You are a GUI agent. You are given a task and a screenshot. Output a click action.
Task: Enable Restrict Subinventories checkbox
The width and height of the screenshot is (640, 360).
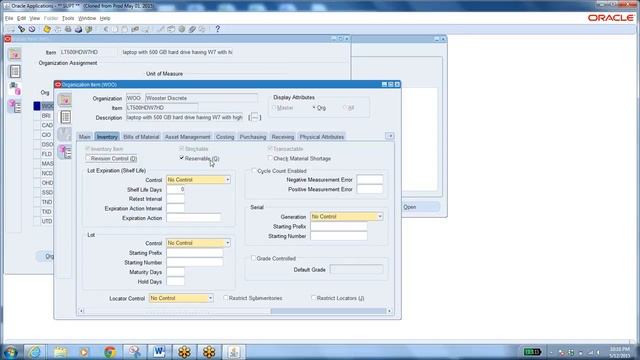pos(225,298)
